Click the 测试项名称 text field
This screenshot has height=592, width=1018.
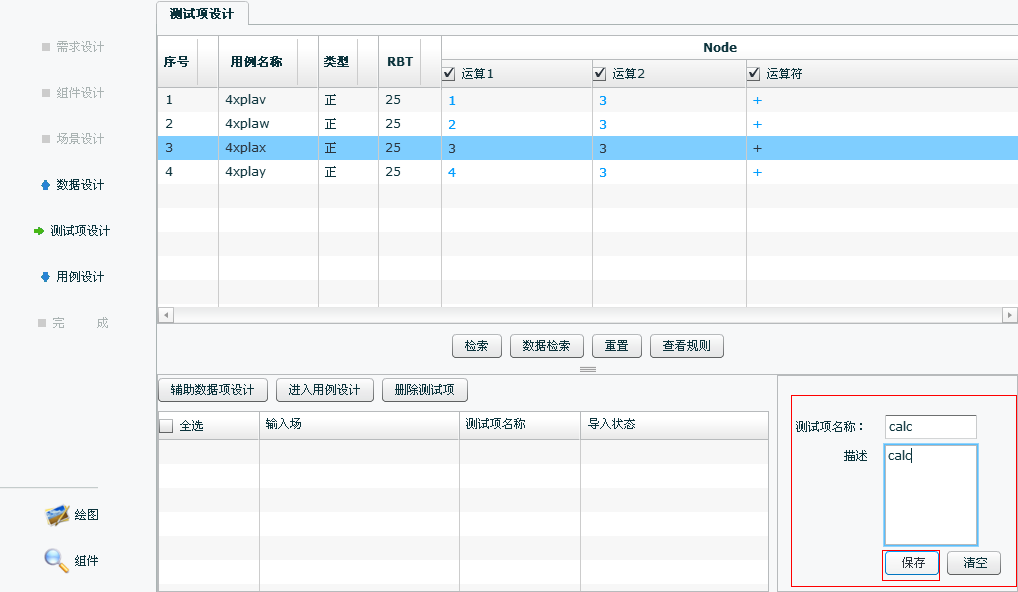(930, 427)
